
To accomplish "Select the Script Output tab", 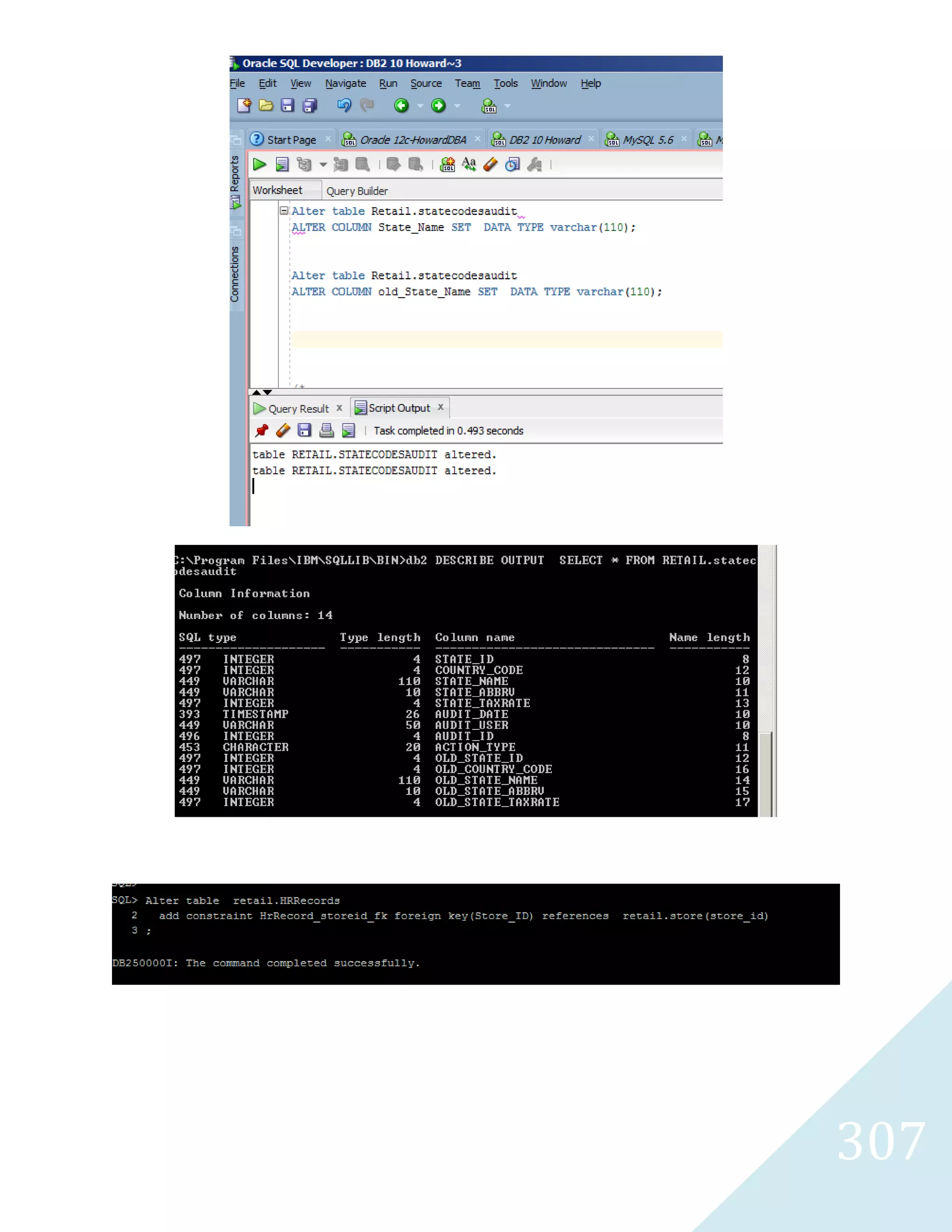I will tap(399, 408).
